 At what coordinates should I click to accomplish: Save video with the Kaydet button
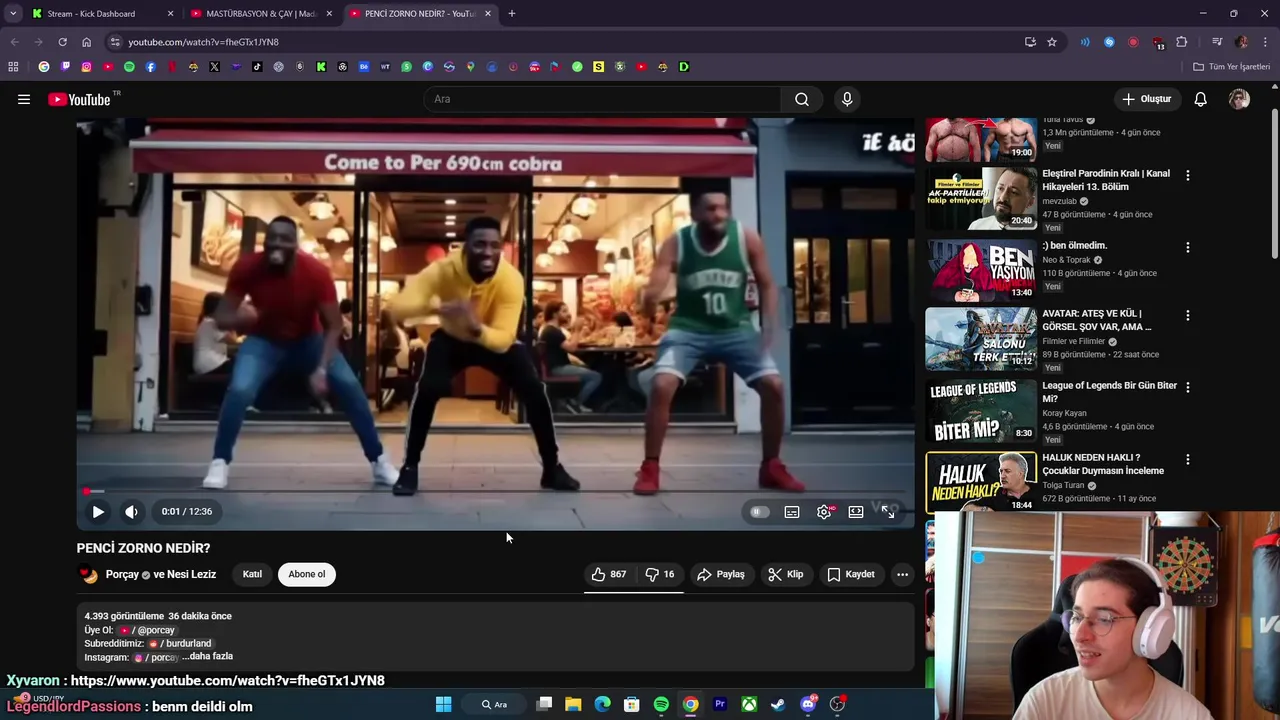[x=851, y=574]
